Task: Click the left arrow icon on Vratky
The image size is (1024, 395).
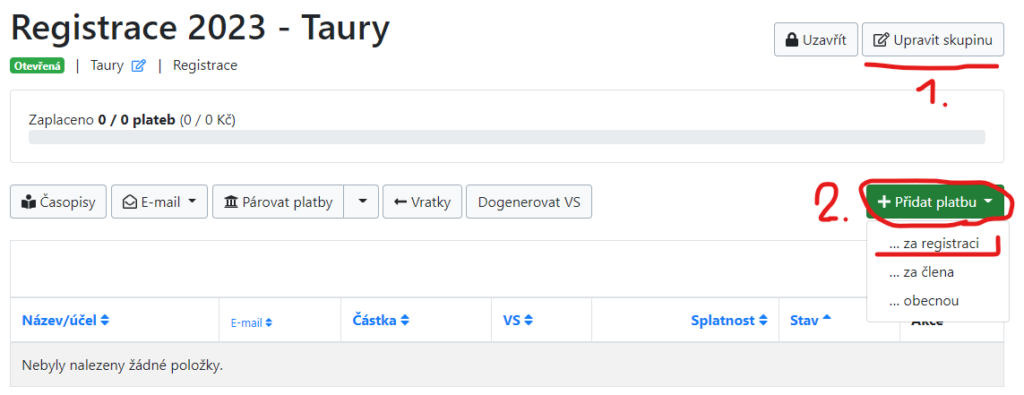Action: pyautogui.click(x=400, y=202)
